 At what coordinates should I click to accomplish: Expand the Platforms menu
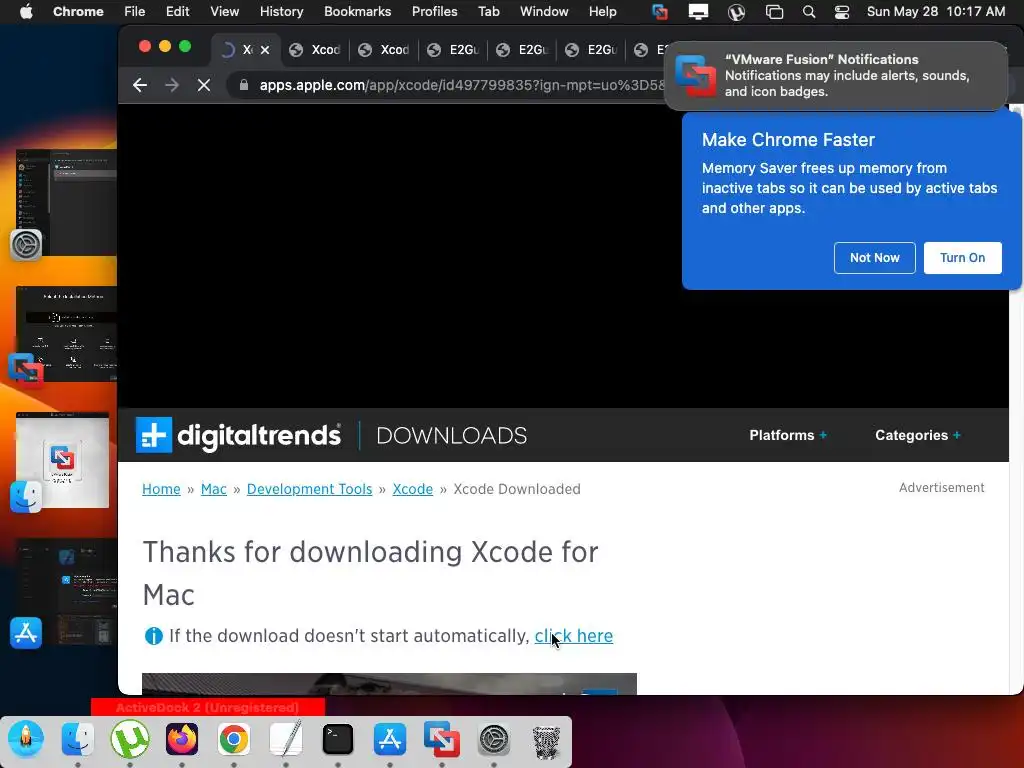click(x=788, y=436)
